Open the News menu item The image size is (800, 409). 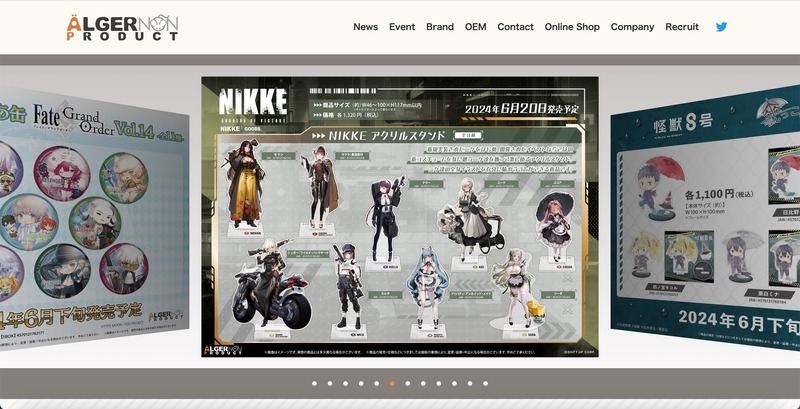[365, 27]
